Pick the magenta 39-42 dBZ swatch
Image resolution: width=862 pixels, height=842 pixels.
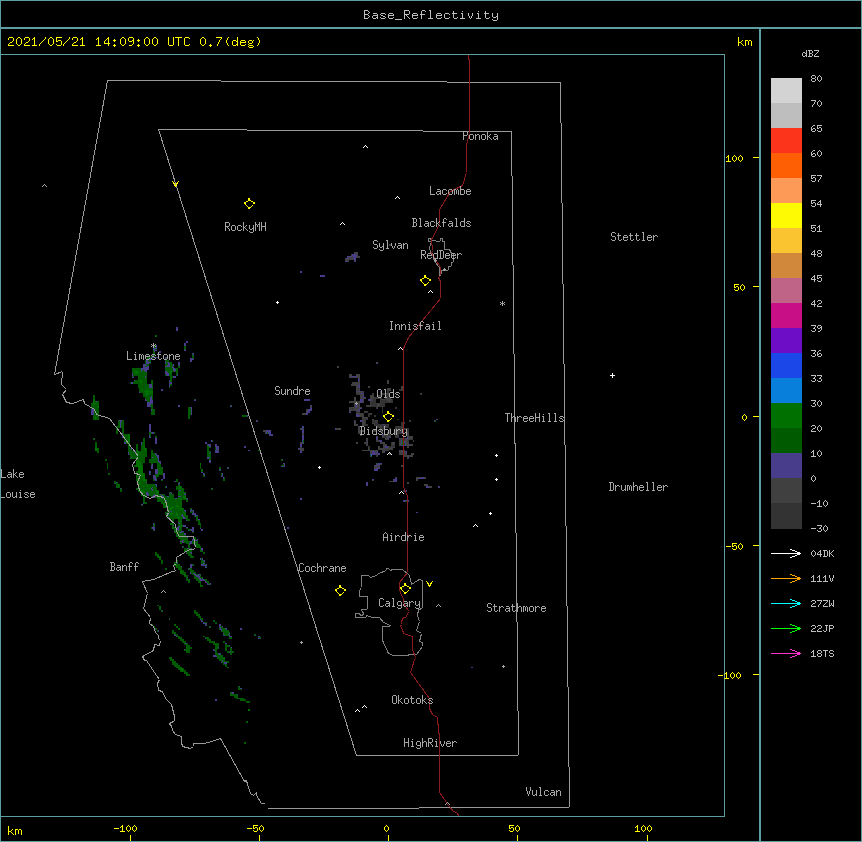[x=786, y=315]
